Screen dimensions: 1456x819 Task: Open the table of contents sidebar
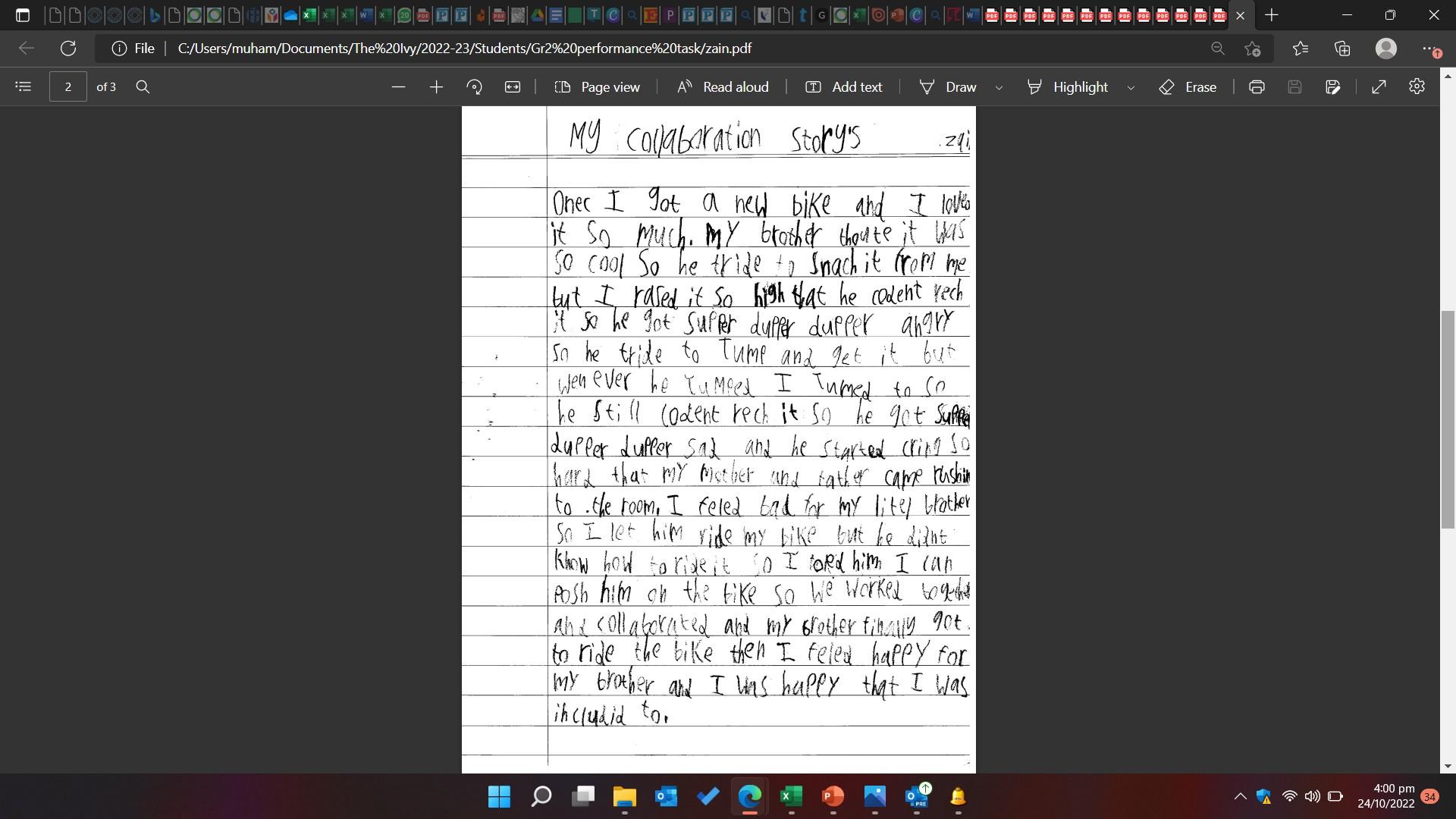[x=23, y=86]
